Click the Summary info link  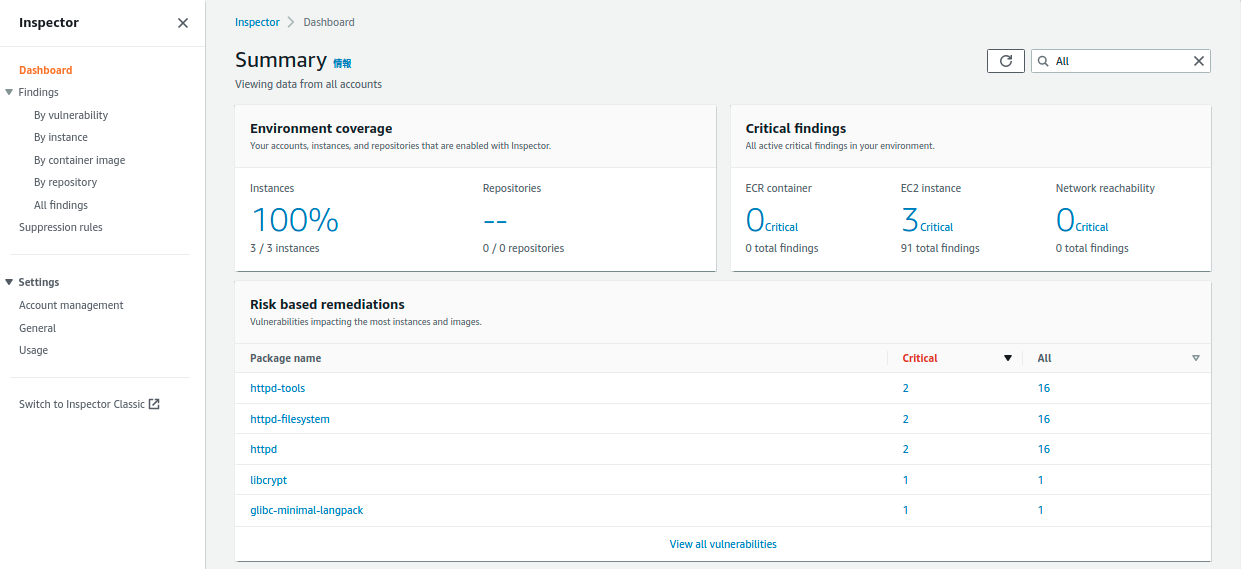pos(342,63)
